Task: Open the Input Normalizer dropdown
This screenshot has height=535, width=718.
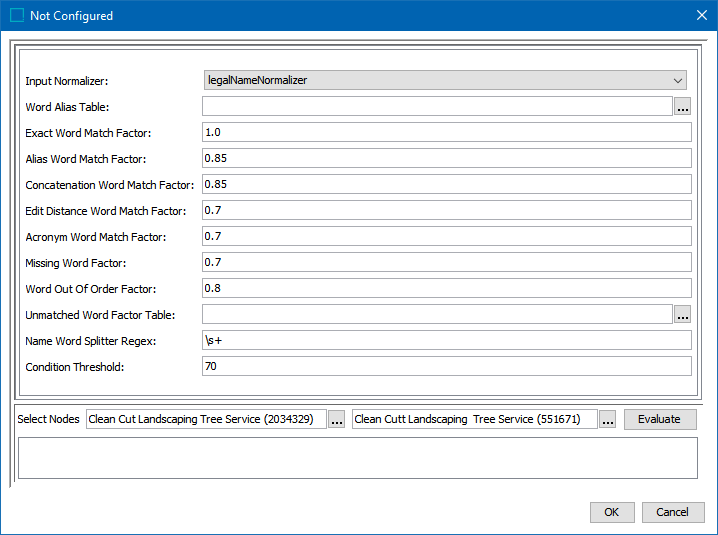Action: (445, 80)
